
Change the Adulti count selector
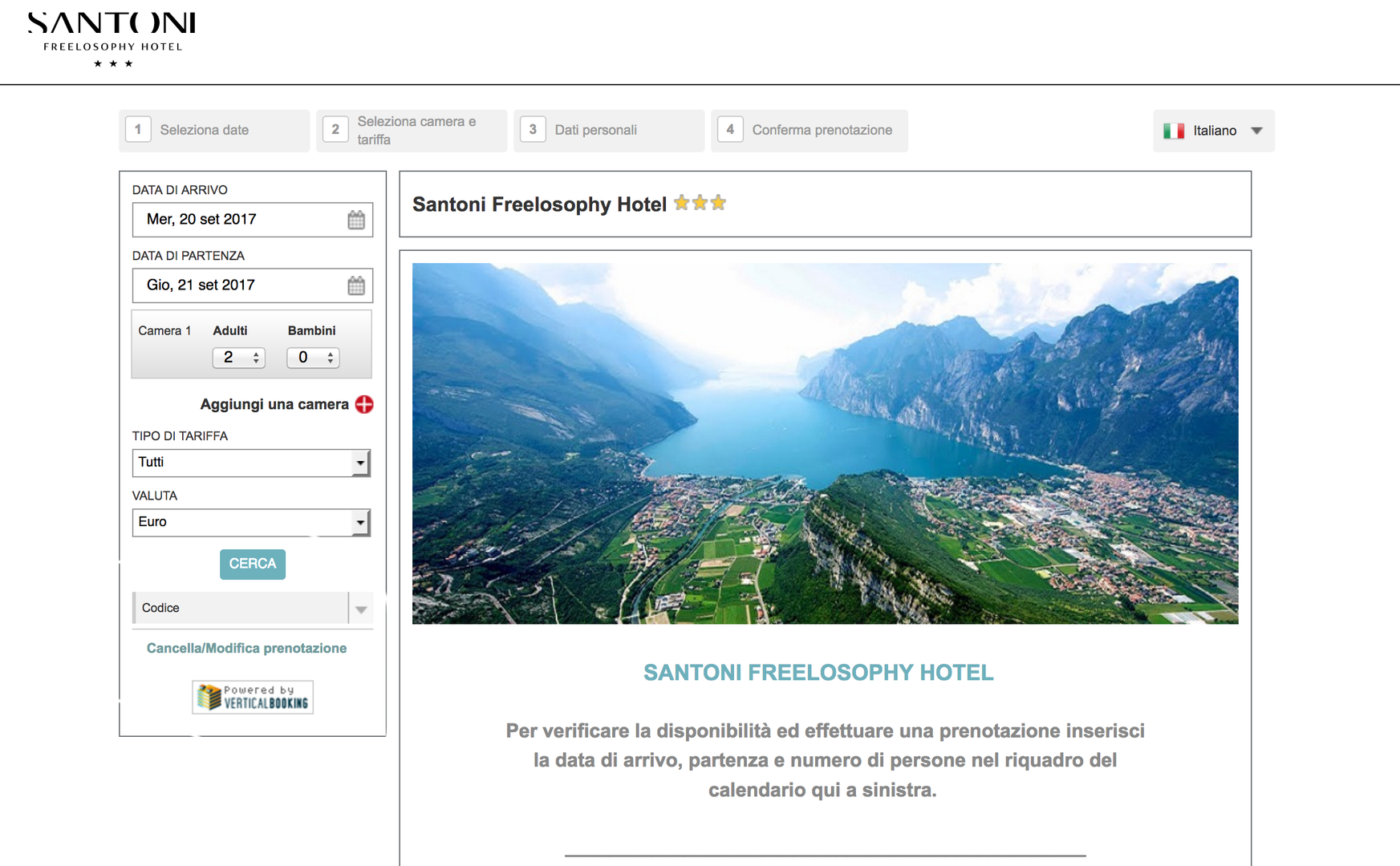click(238, 358)
